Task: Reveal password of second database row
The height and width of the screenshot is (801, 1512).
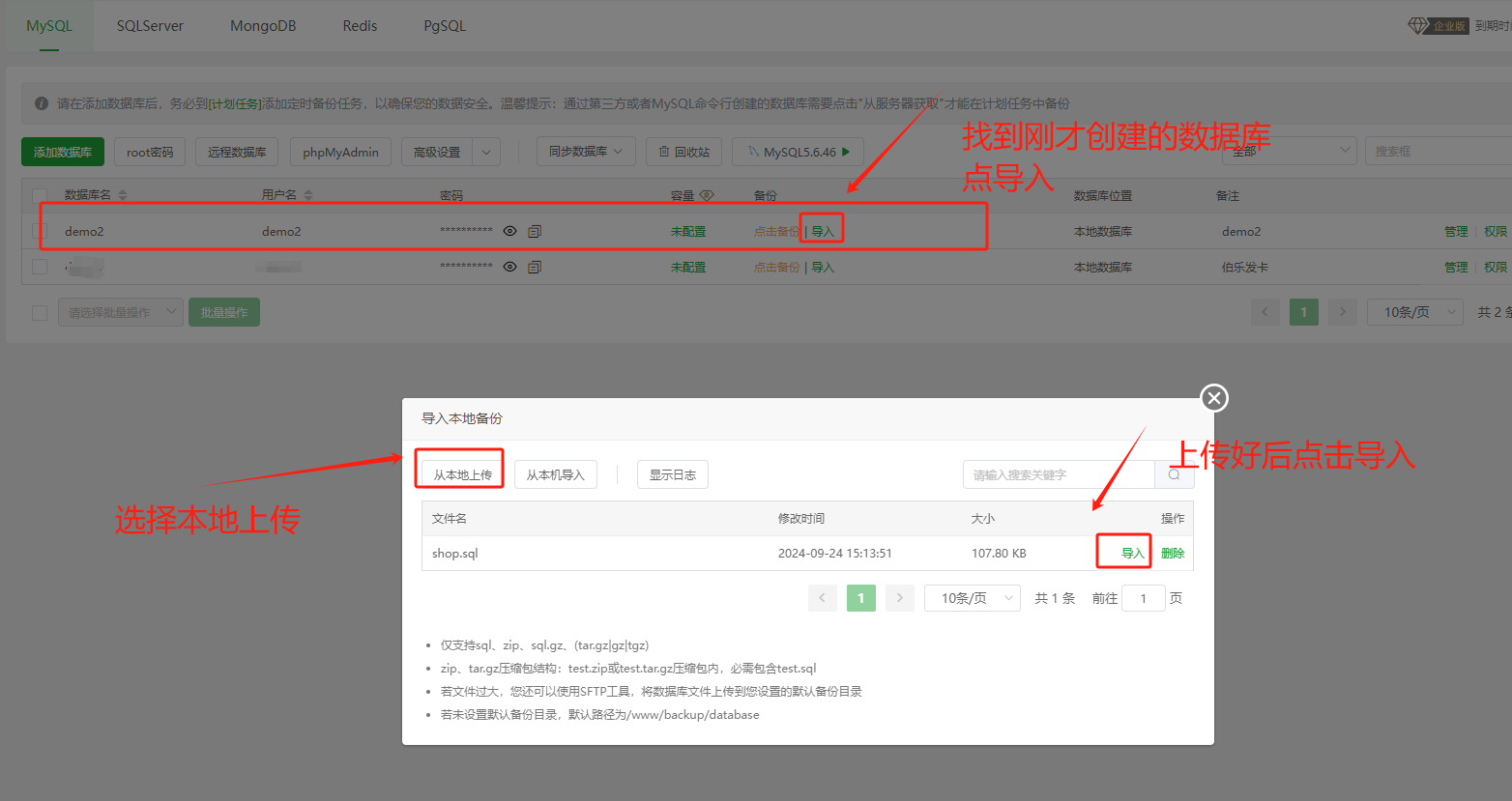Action: pos(509,267)
